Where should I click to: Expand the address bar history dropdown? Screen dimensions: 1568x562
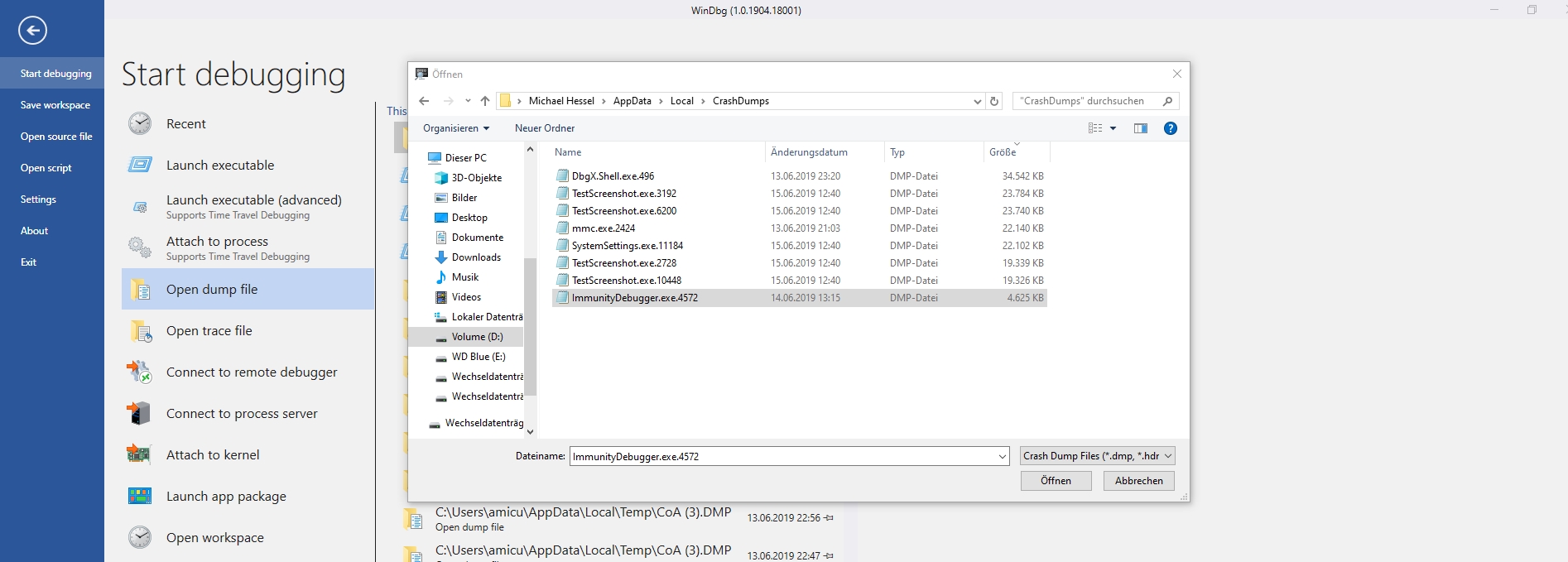[x=978, y=101]
